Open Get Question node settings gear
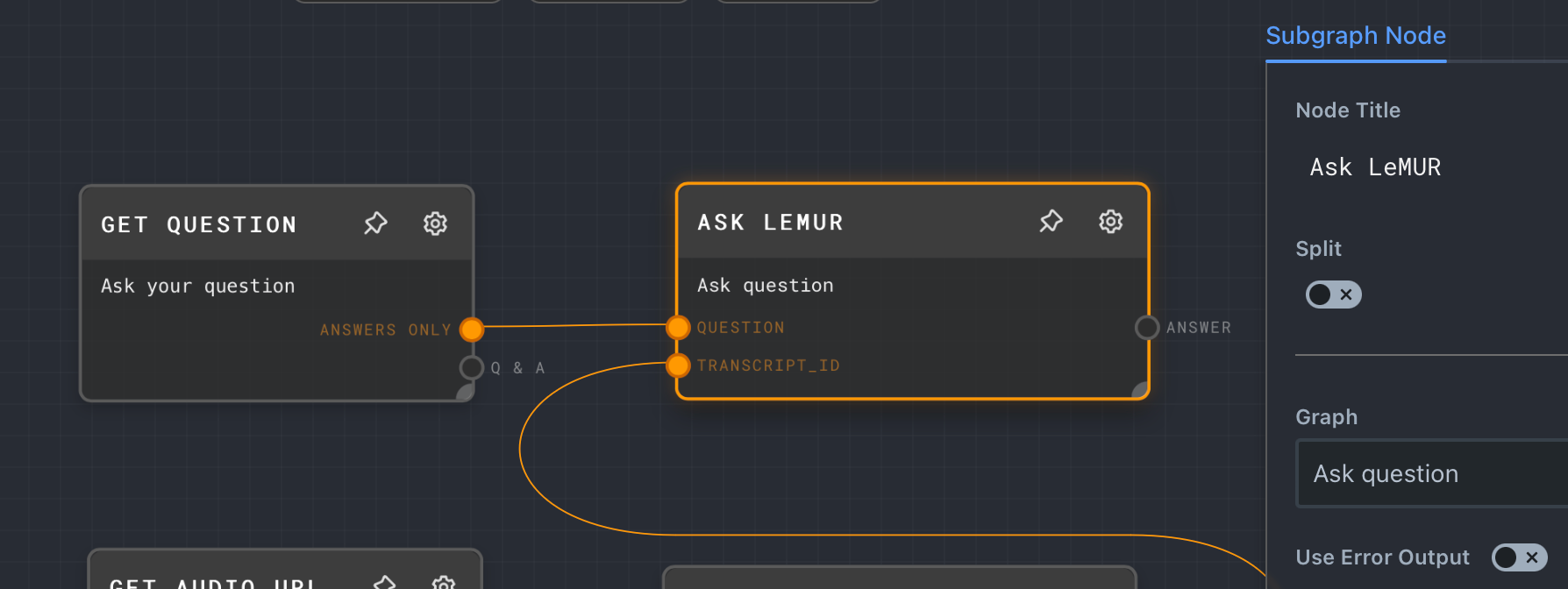 click(x=435, y=224)
